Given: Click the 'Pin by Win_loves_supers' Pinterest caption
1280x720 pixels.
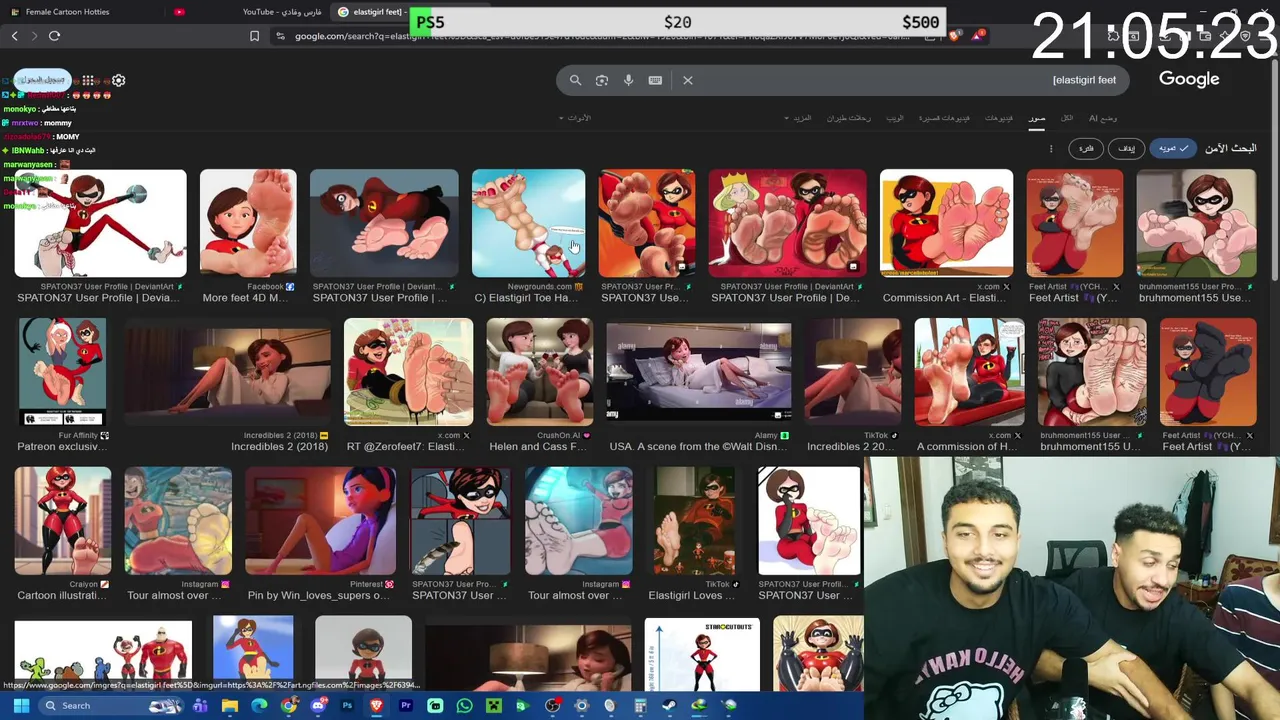Looking at the screenshot, I should (319, 595).
